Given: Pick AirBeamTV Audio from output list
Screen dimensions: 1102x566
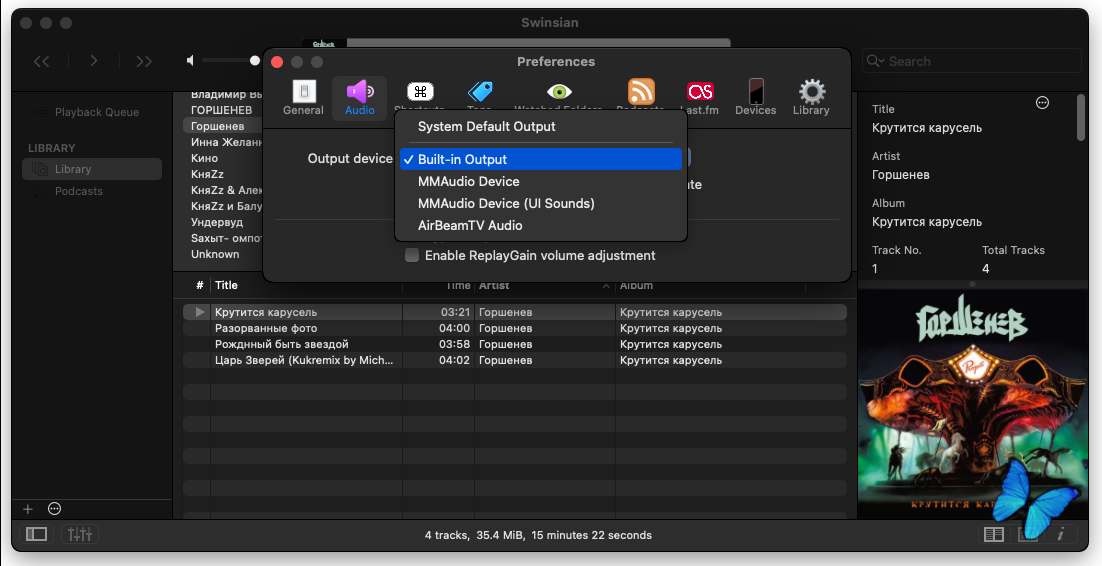Looking at the screenshot, I should (x=470, y=225).
